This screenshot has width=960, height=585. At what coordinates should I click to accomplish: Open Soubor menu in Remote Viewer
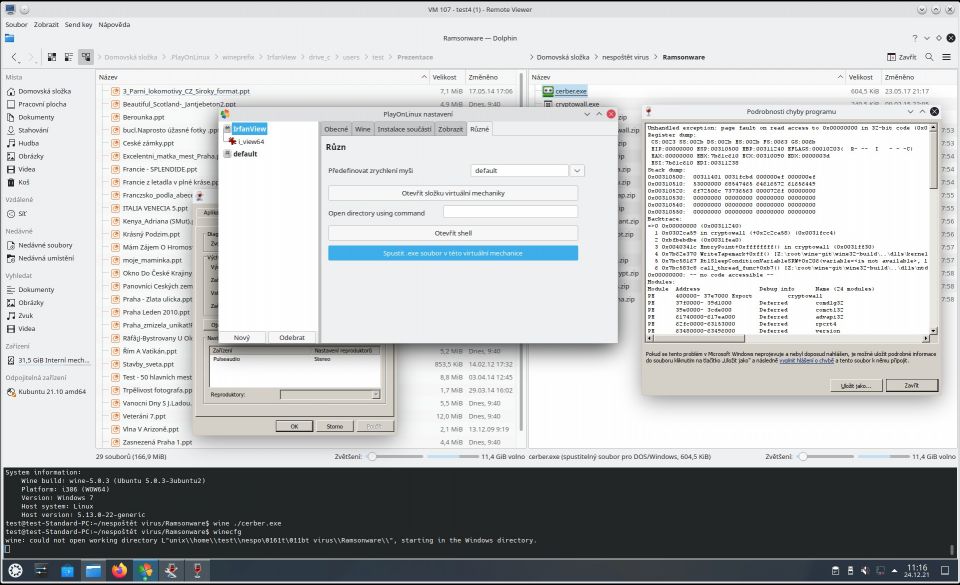tap(17, 24)
